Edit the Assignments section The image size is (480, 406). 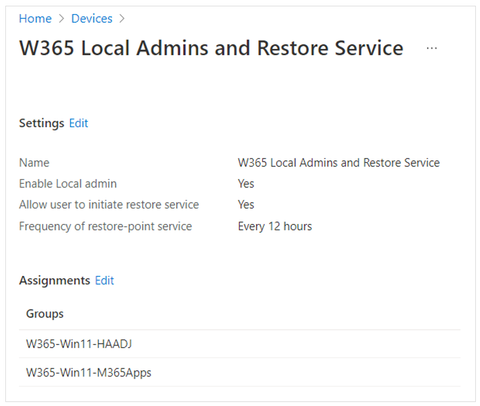pos(104,281)
